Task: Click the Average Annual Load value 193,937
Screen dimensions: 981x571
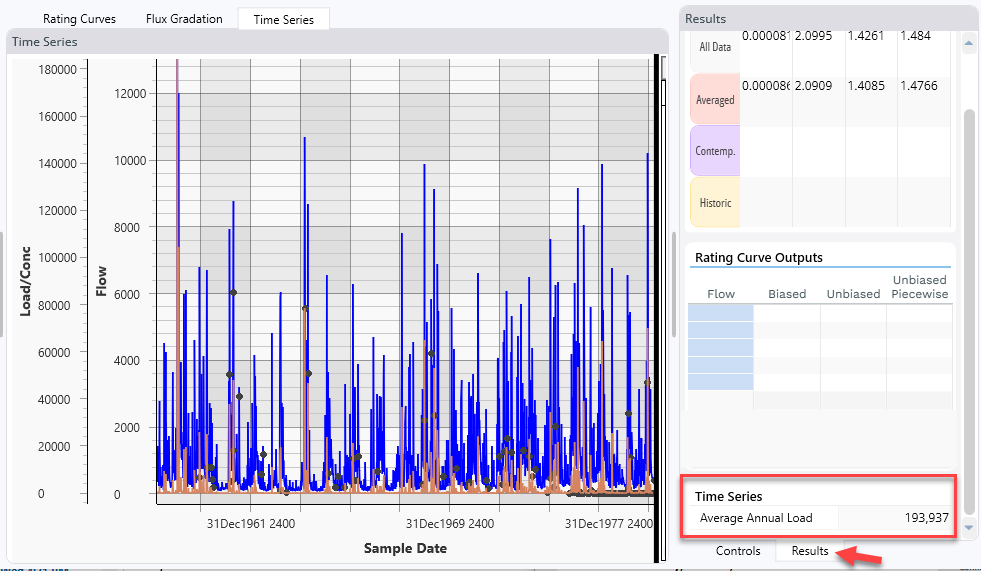Action: coord(926,518)
